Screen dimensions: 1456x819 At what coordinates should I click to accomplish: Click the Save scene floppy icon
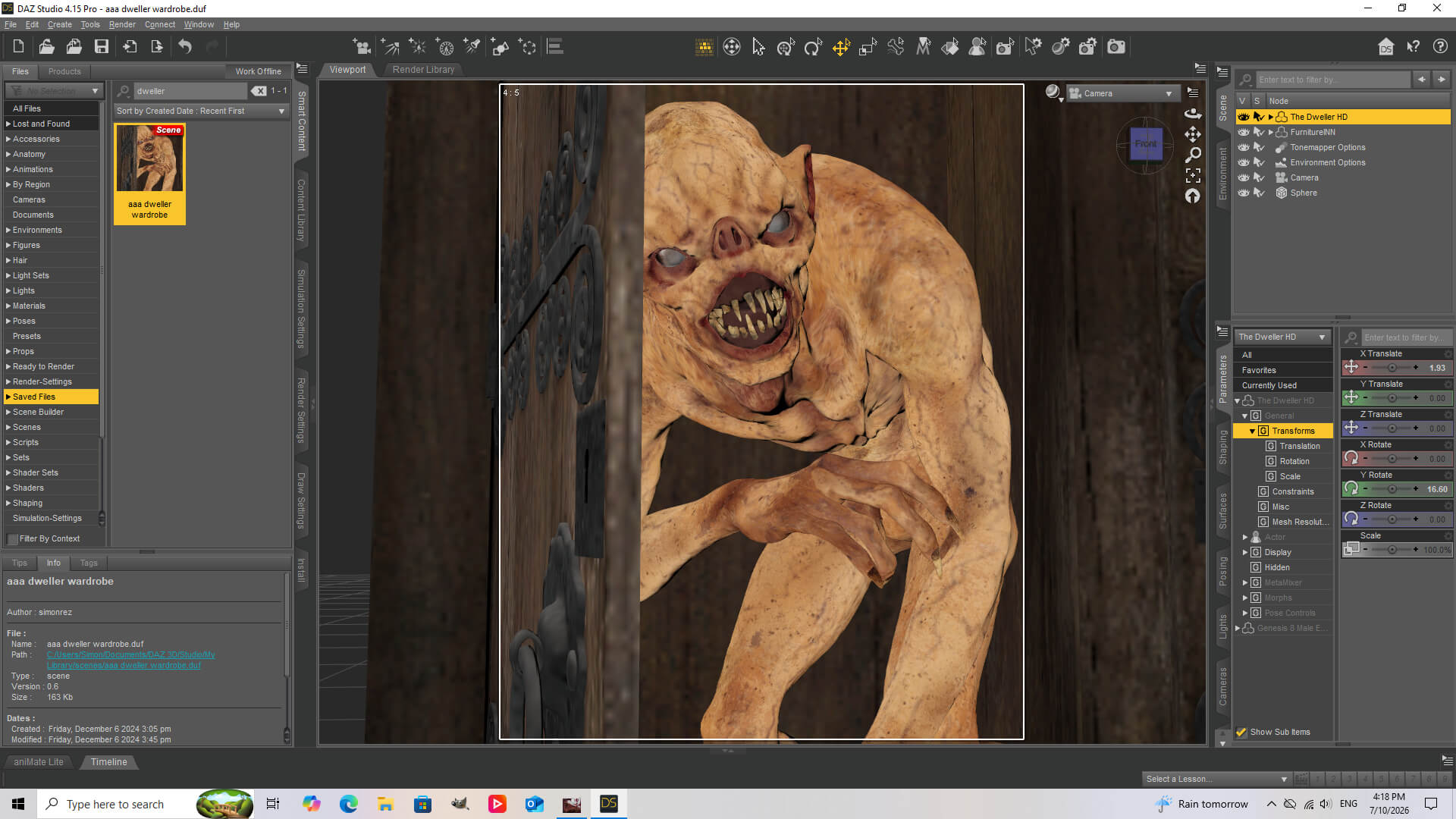point(101,47)
